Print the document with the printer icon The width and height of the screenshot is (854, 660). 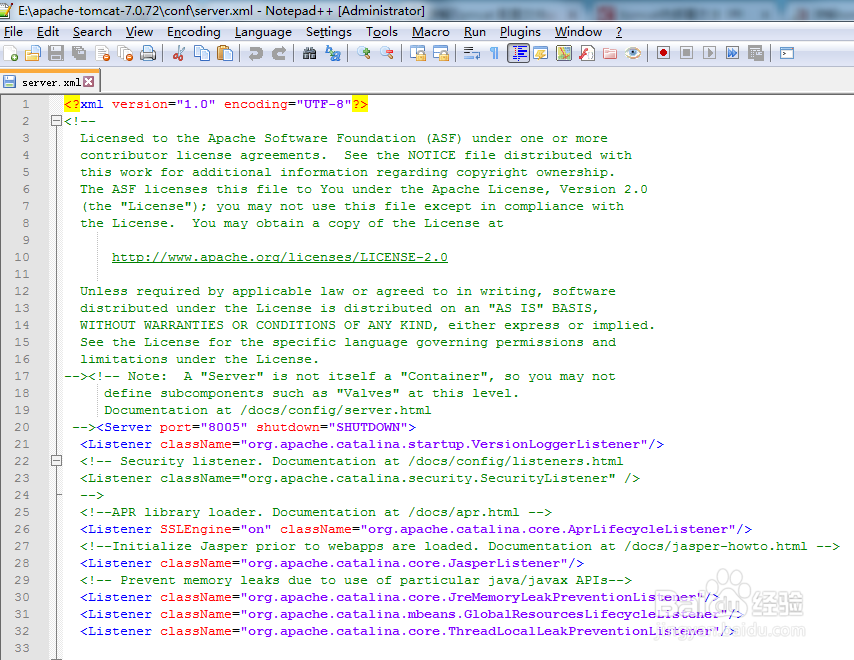tap(148, 53)
